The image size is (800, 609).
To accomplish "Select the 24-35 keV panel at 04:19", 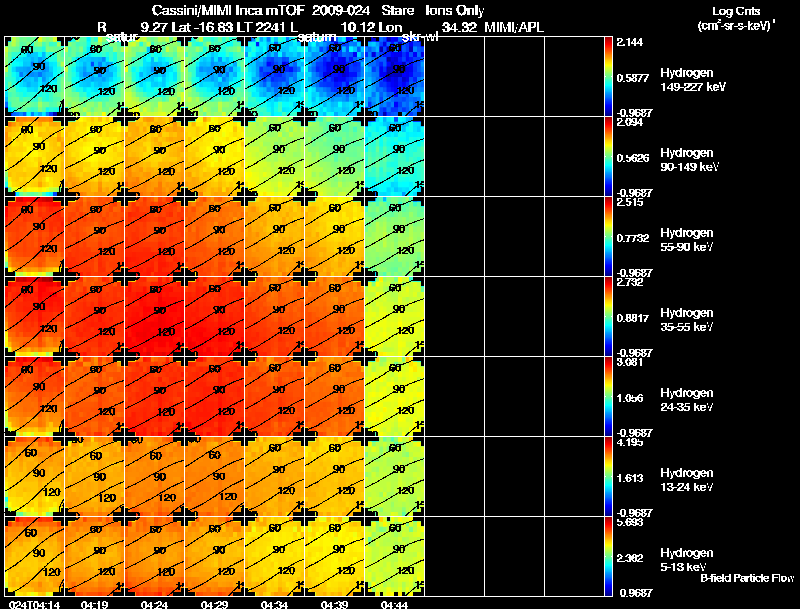I will pos(94,396).
